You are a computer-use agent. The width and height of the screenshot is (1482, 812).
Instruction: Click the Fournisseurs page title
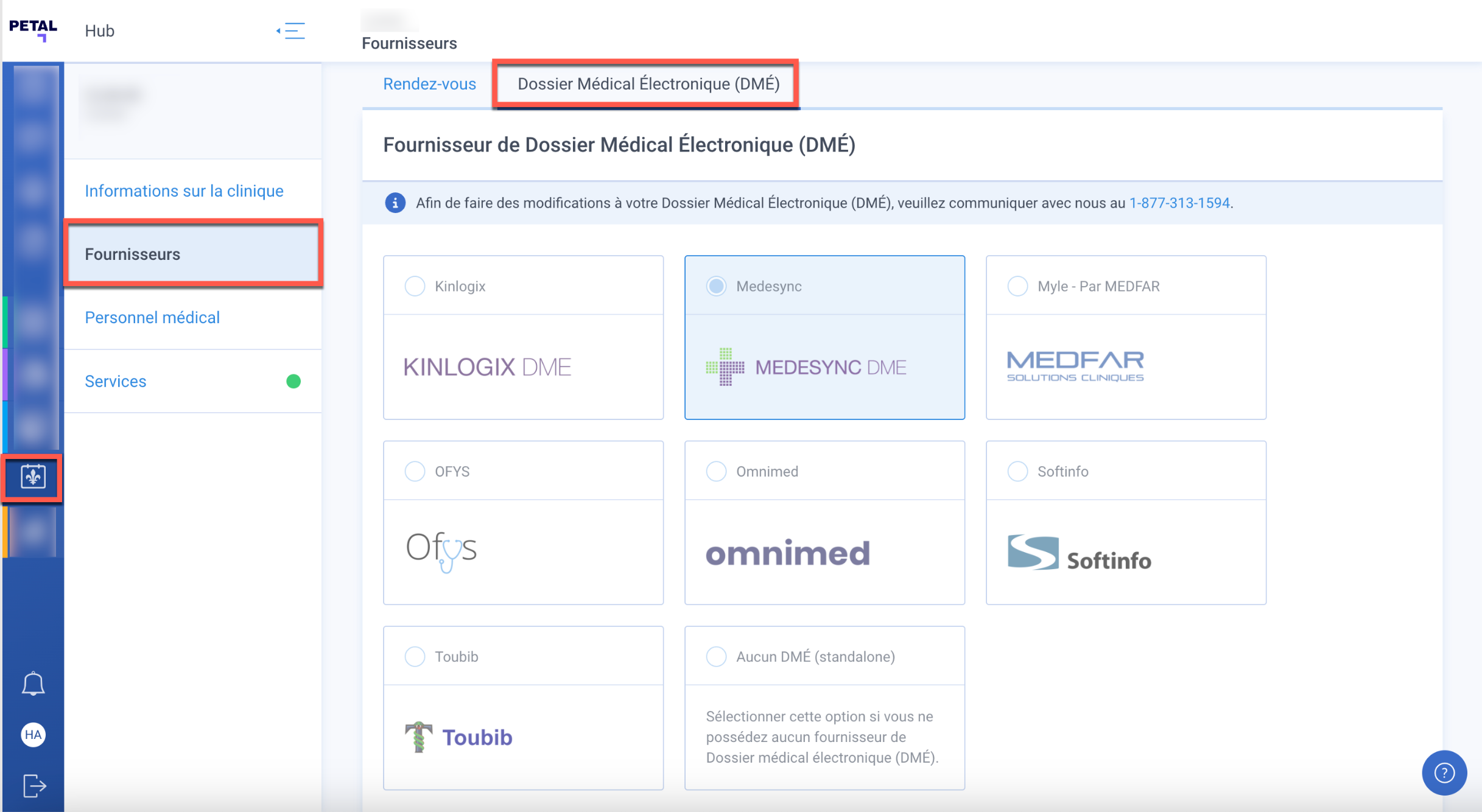coord(409,43)
